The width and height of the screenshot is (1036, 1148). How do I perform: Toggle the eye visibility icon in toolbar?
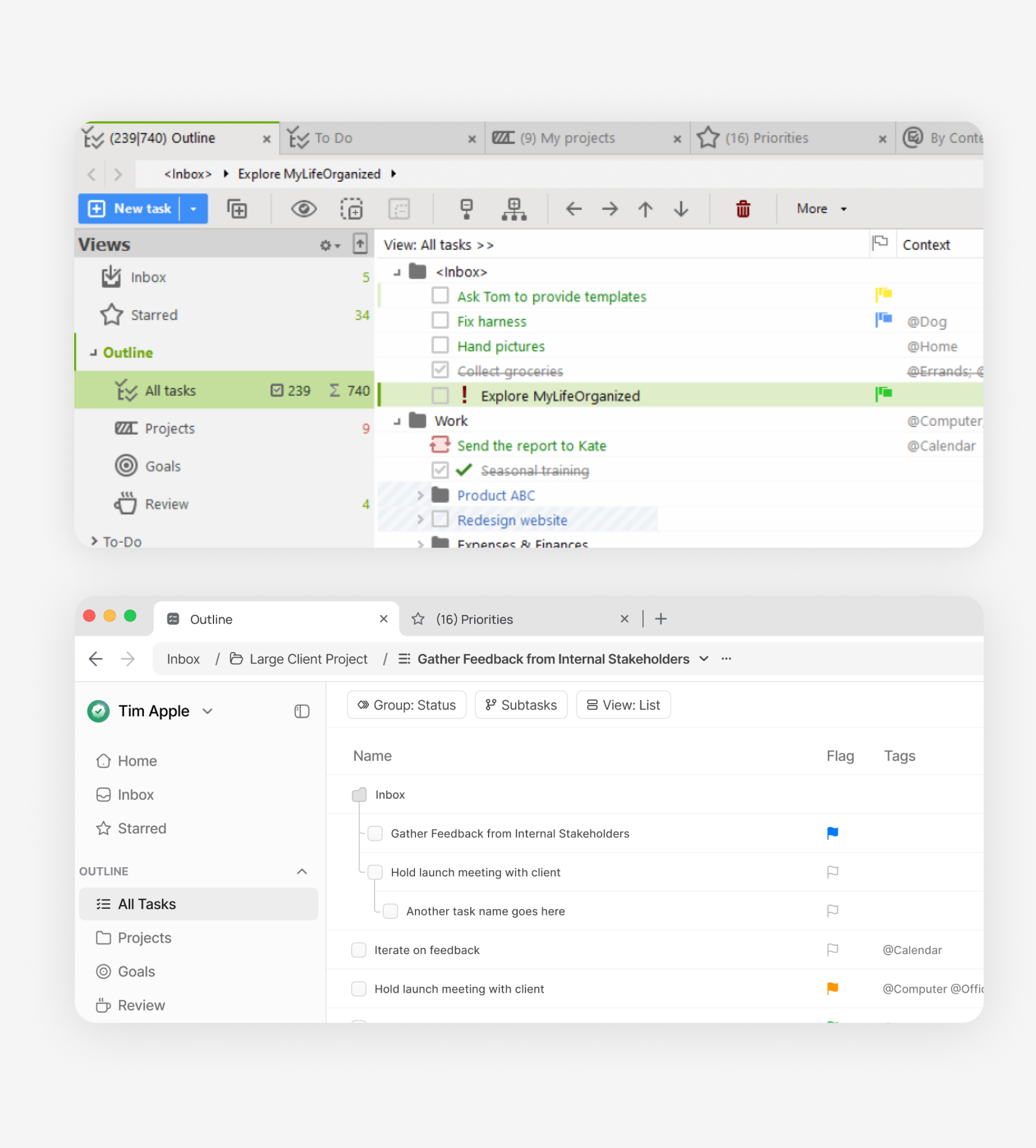(x=304, y=208)
